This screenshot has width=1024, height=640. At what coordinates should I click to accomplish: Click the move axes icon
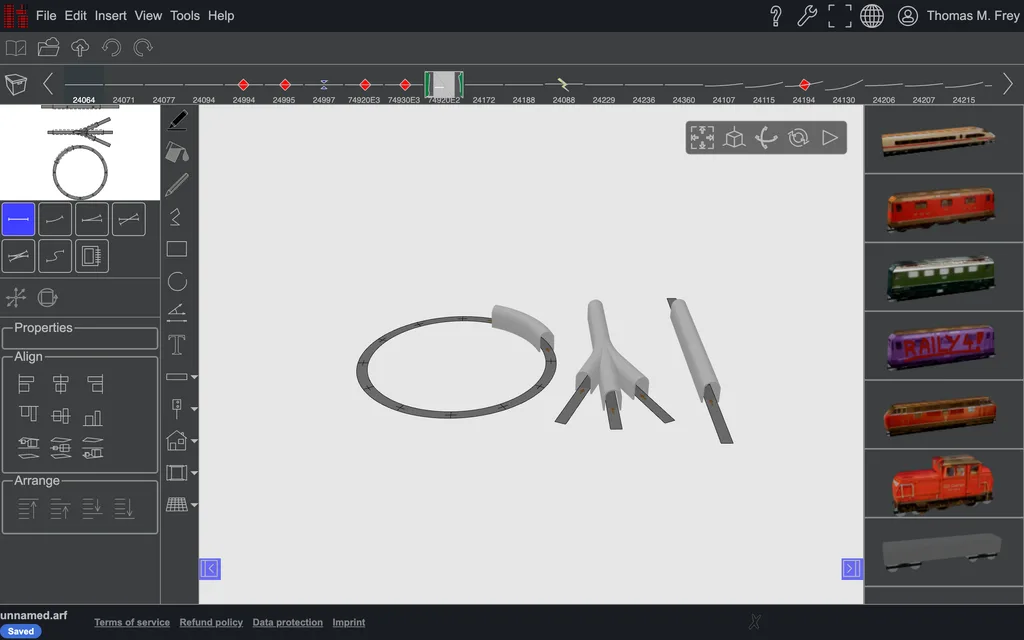[x=16, y=298]
